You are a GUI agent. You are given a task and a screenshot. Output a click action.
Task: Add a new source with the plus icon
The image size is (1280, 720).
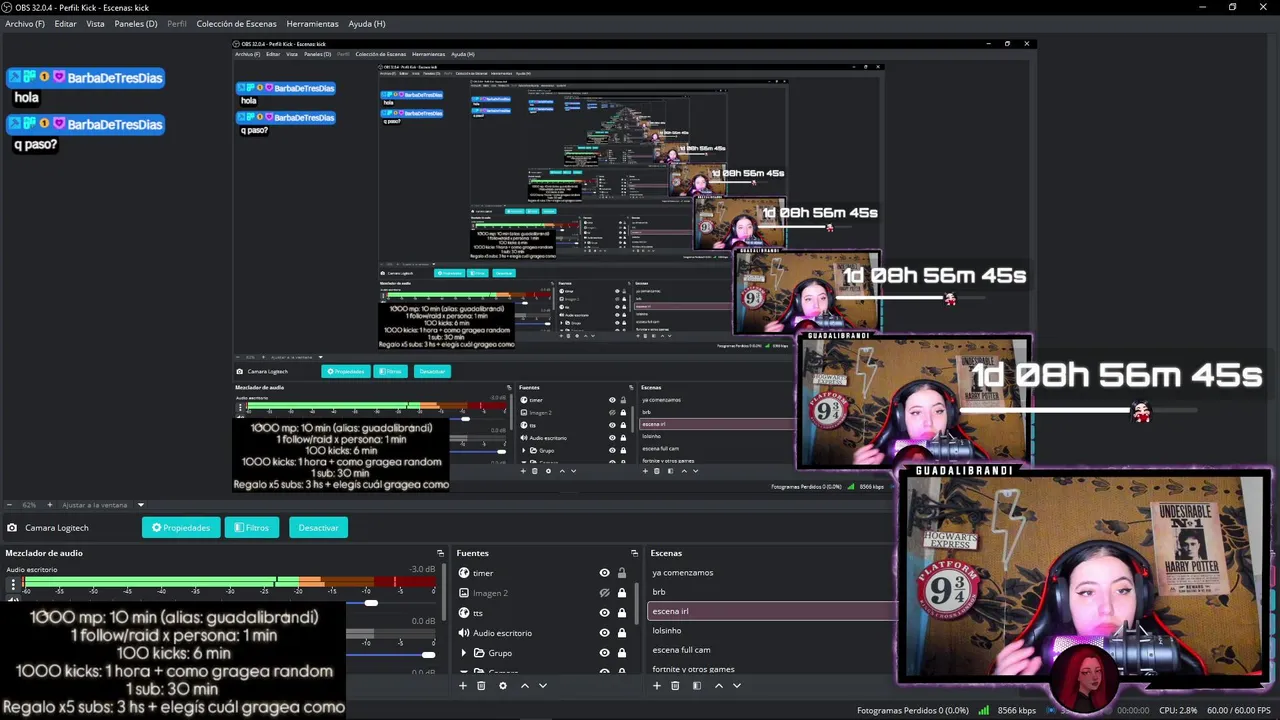pos(463,686)
